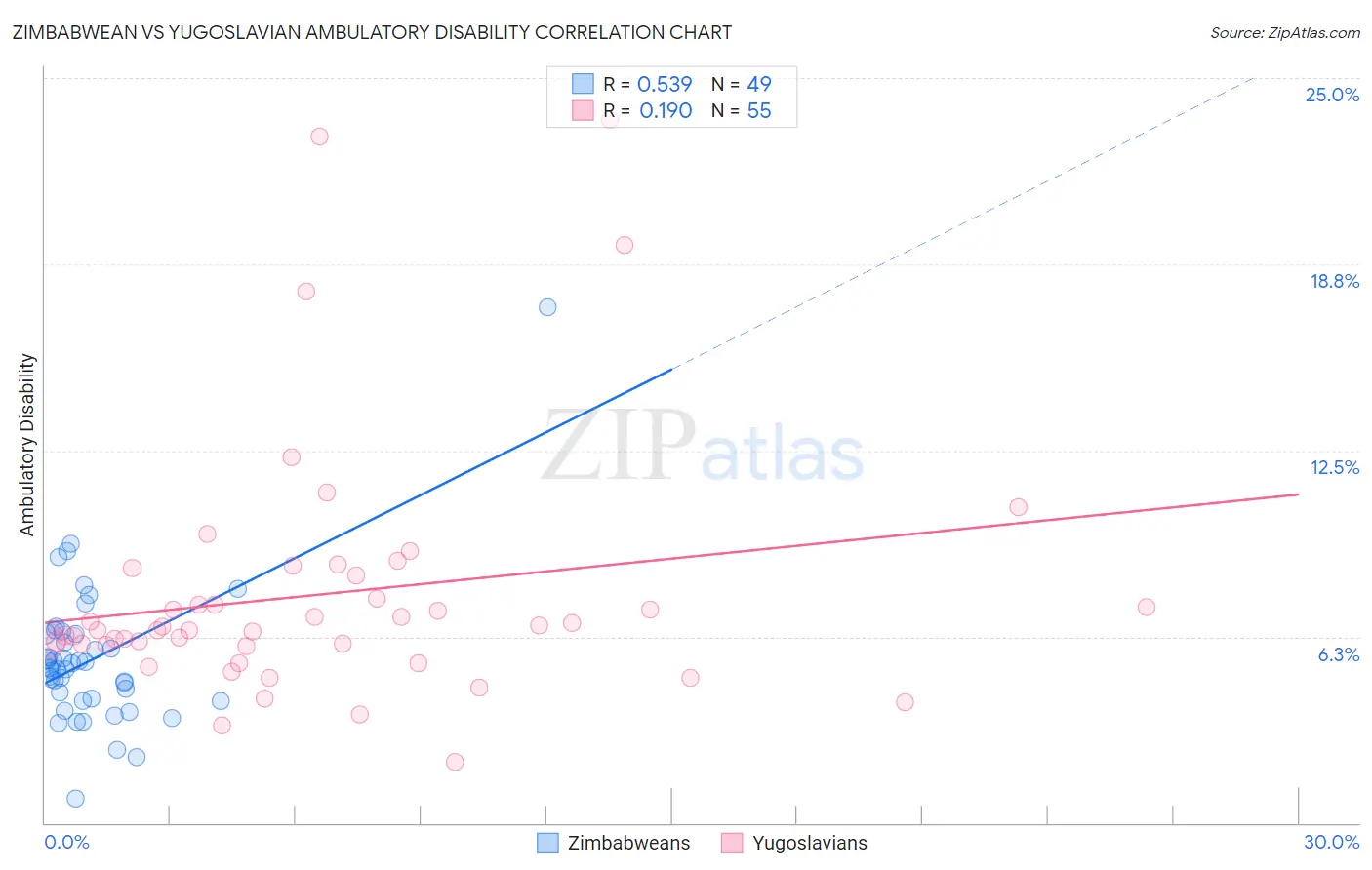
Task: Click the pink point near 10.5% at right
Action: click(1019, 507)
